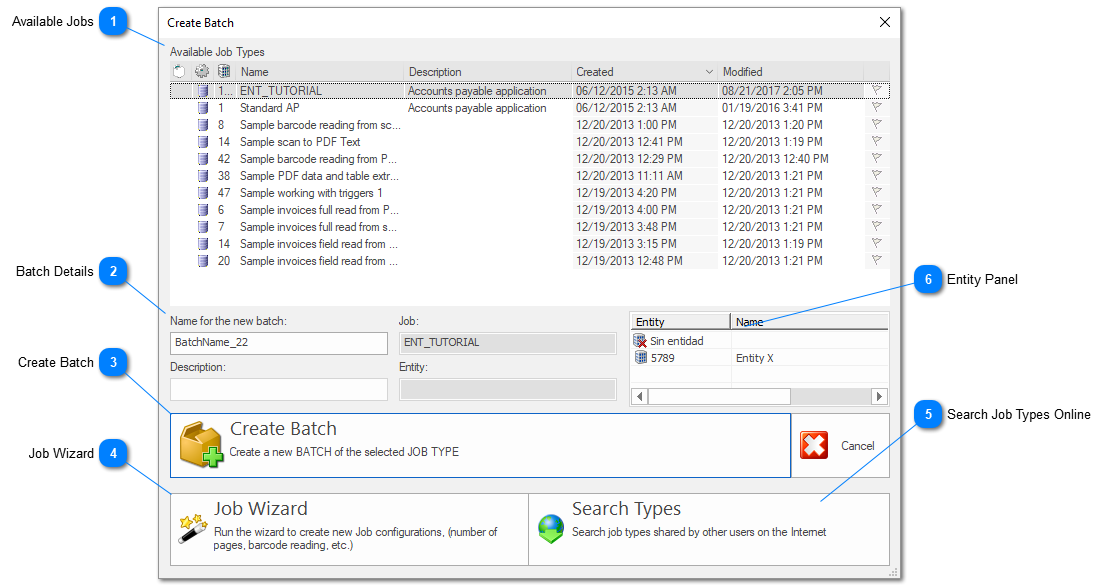Click the clock icon in the first column header
Image resolution: width=1107 pixels, height=588 pixels.
[180, 71]
